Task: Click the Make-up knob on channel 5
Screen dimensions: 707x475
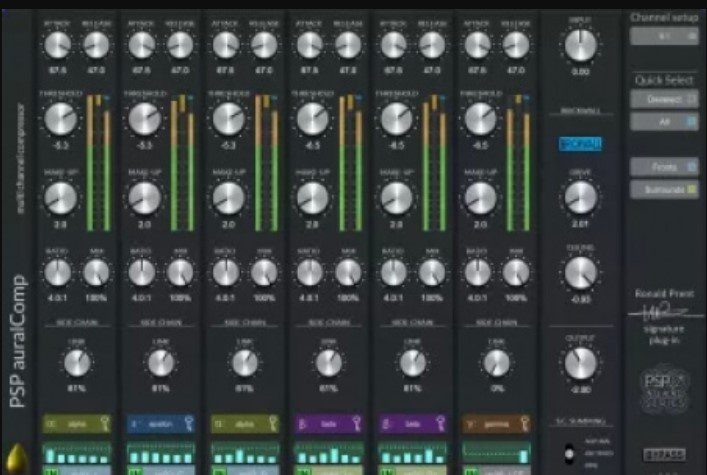Action: (x=396, y=198)
